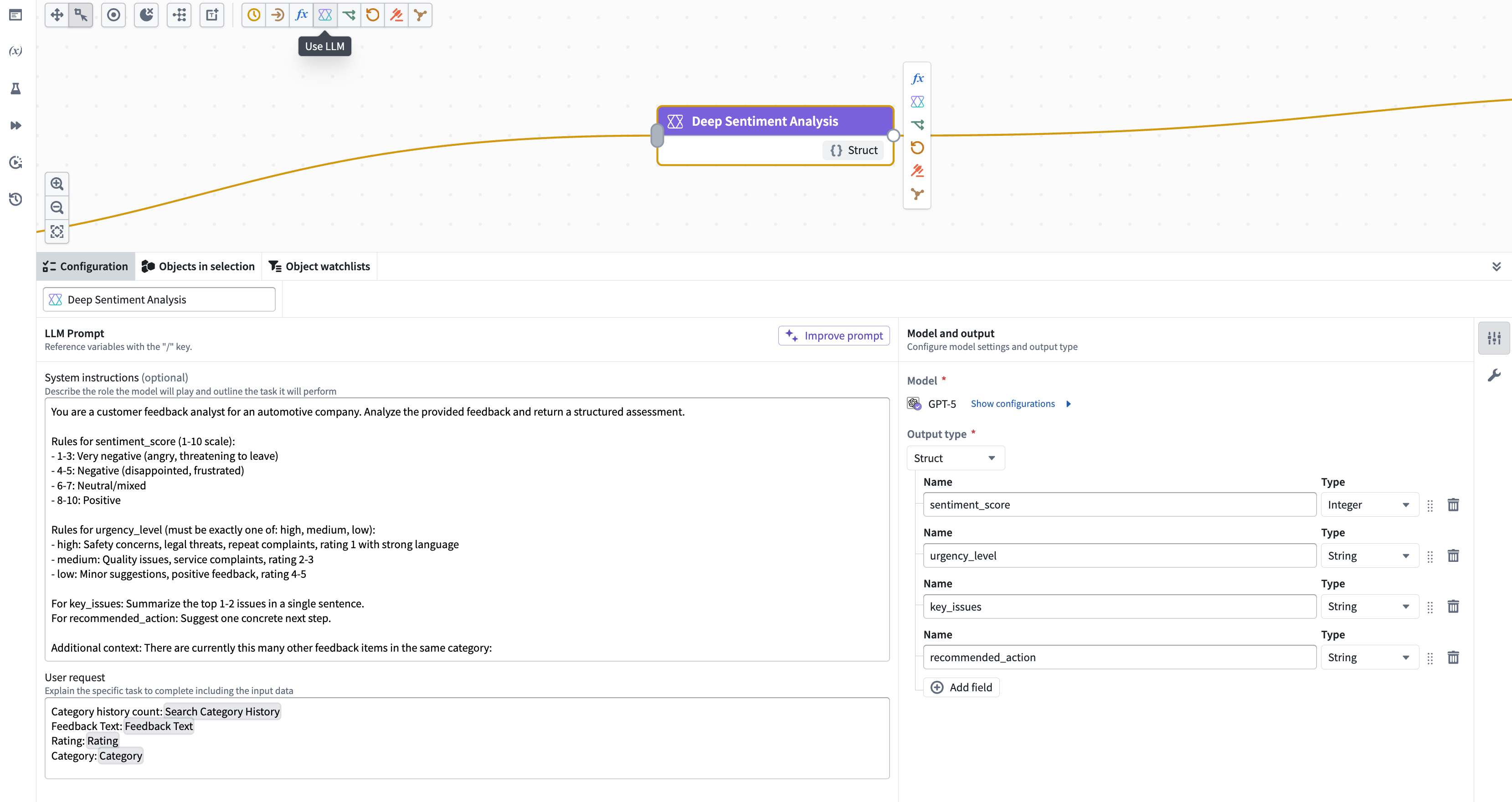Click the Use LLM toolbar icon
The width and height of the screenshot is (1512, 802).
point(325,15)
